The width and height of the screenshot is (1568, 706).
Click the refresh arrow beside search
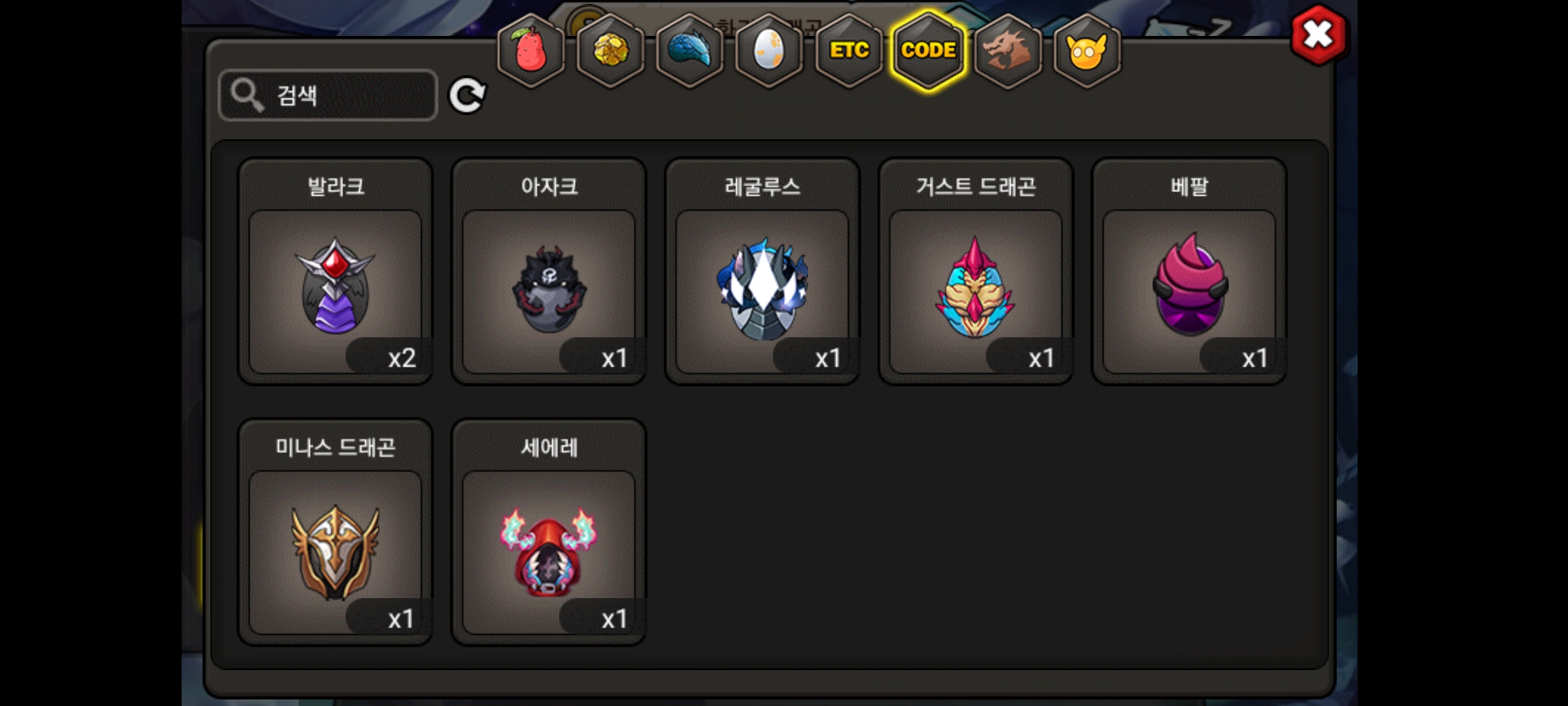467,95
